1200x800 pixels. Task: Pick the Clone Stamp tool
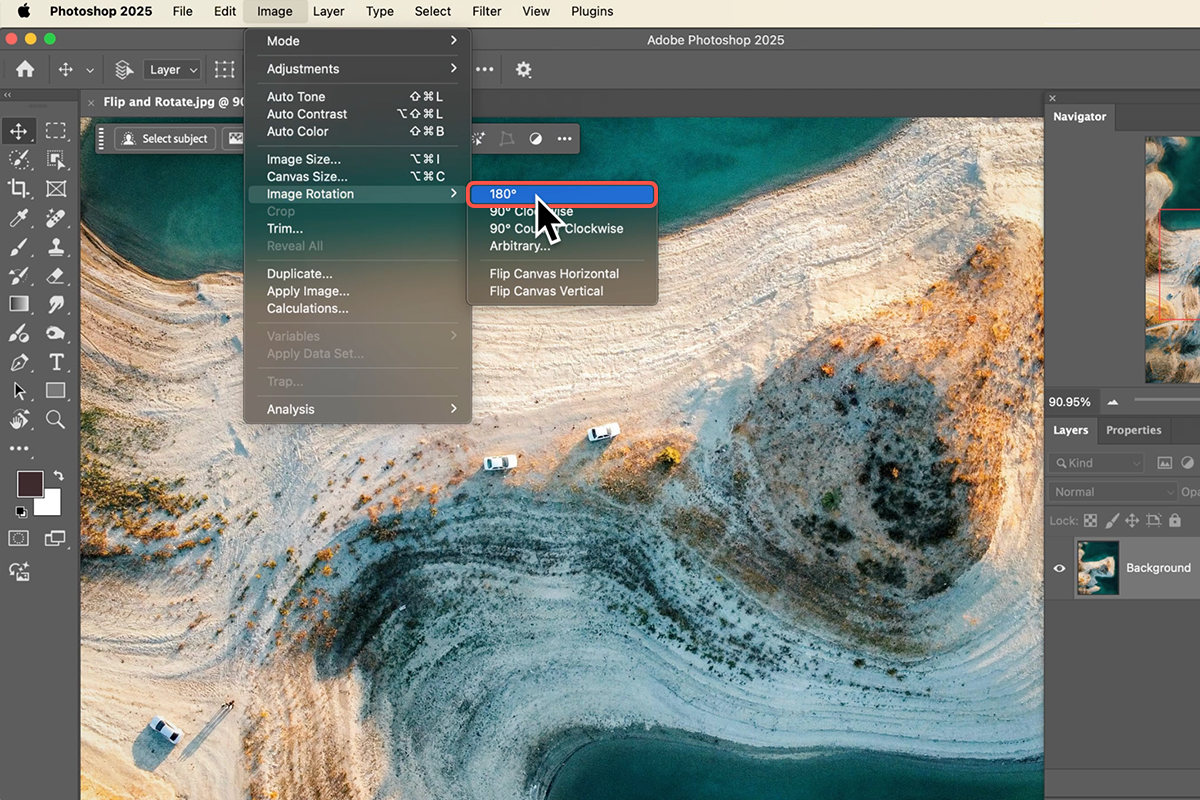(56, 246)
